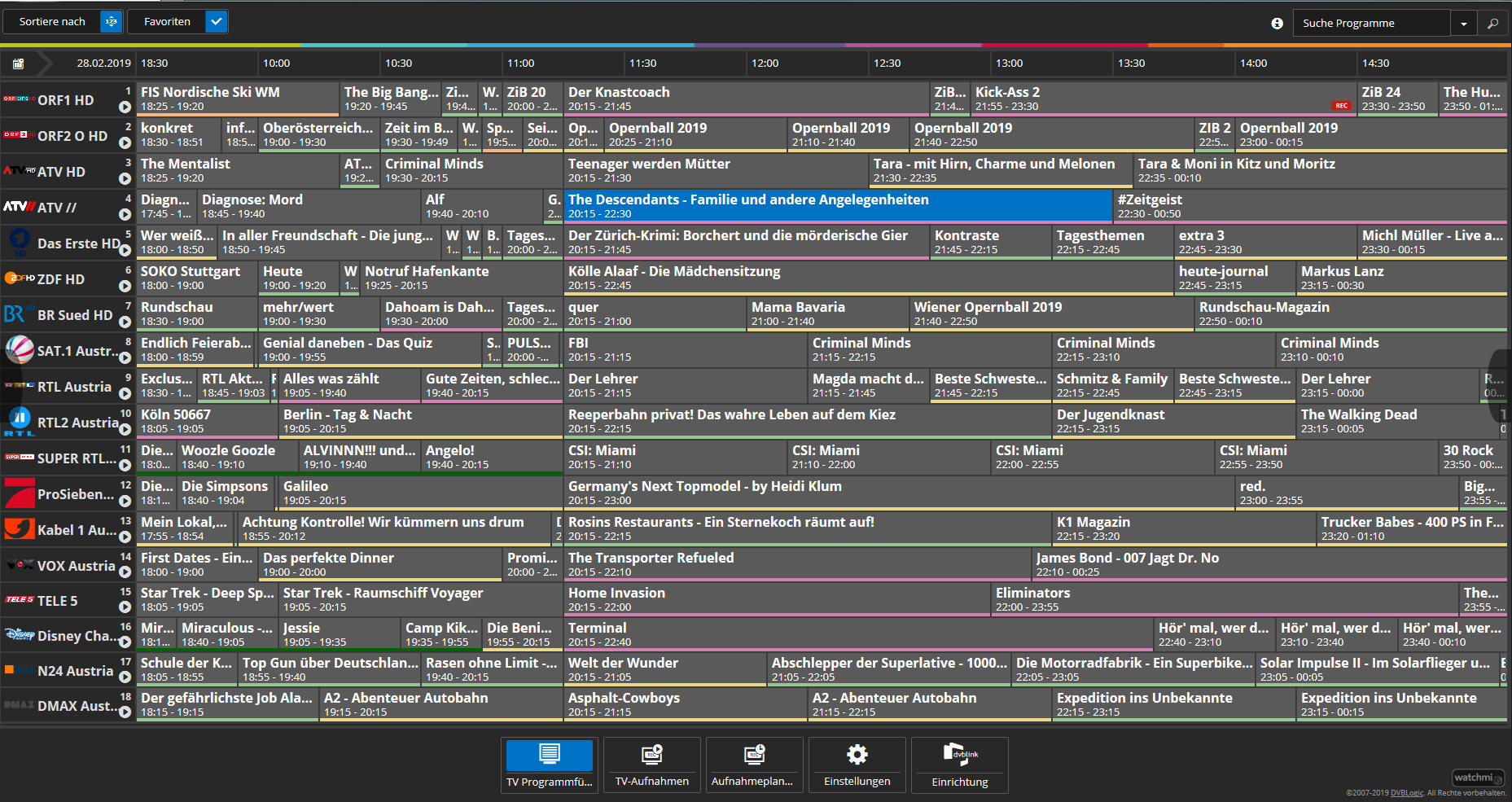Select Kölle Alaaf - Die Mädchensitzung

coord(869,278)
